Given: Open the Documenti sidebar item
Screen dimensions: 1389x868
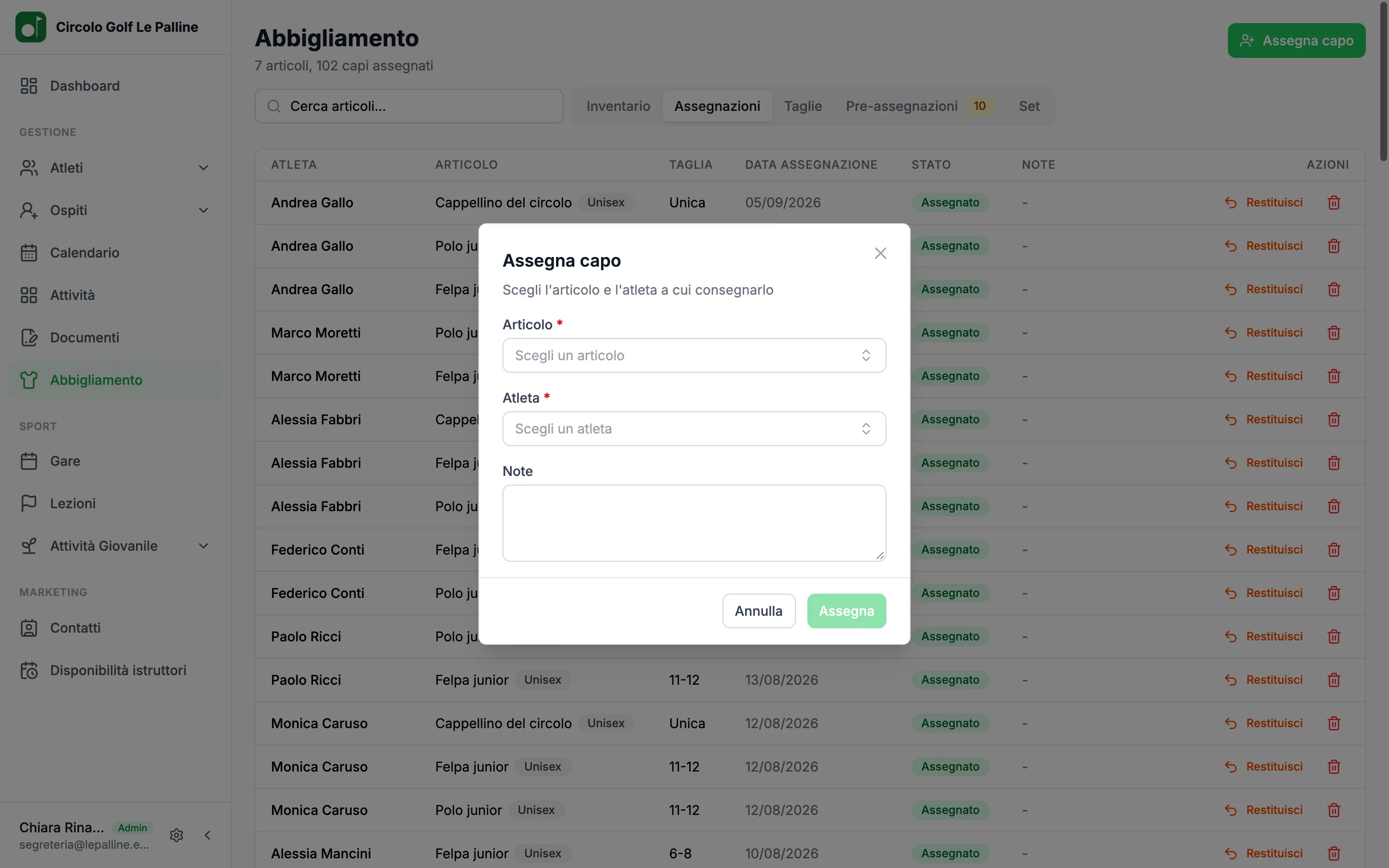Looking at the screenshot, I should tap(115, 338).
